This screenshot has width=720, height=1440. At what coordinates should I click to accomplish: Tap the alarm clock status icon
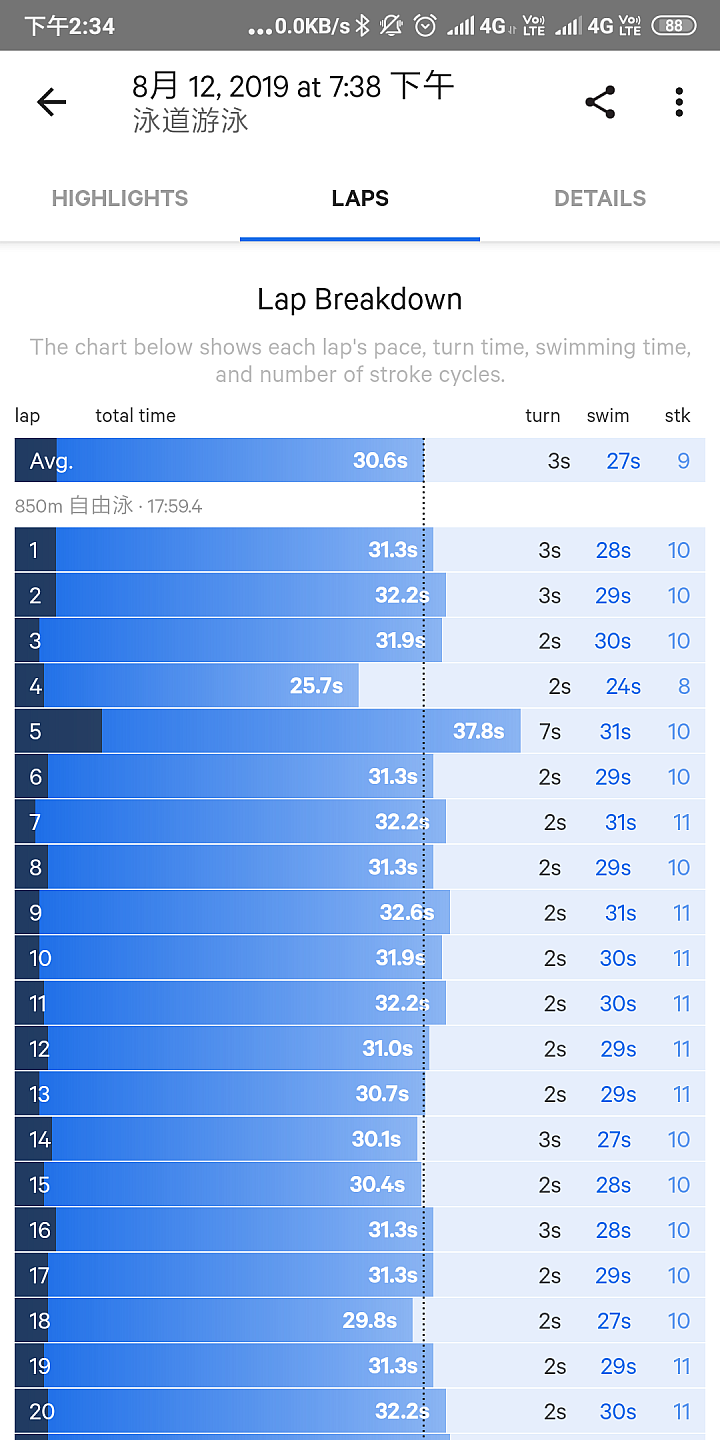click(x=425, y=26)
